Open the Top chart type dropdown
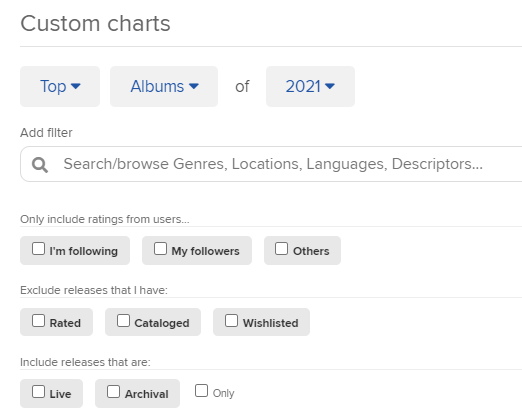This screenshot has width=522, height=415. [x=60, y=87]
